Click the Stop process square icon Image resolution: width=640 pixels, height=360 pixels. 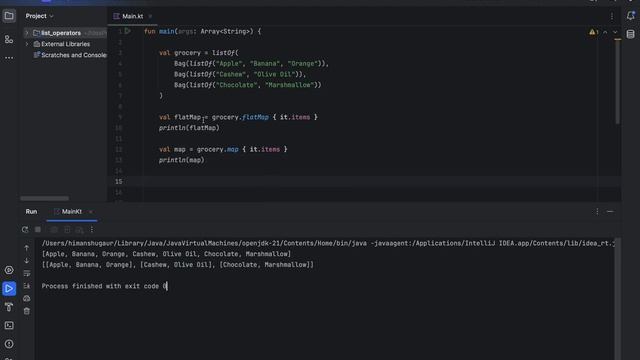pos(38,230)
